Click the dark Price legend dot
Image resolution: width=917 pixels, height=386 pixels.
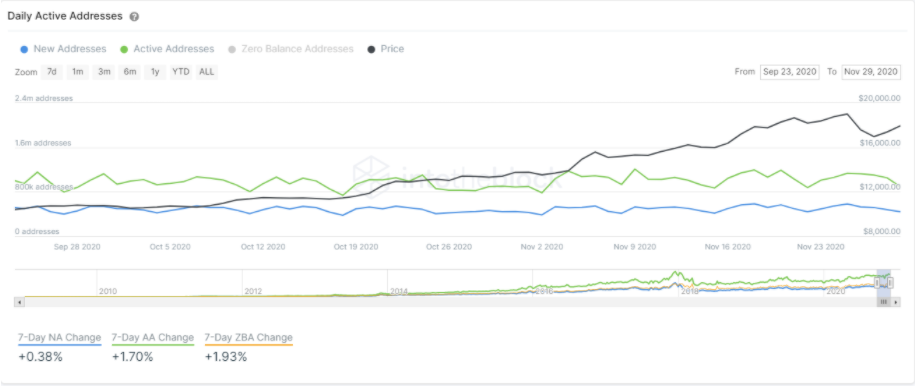[x=371, y=49]
